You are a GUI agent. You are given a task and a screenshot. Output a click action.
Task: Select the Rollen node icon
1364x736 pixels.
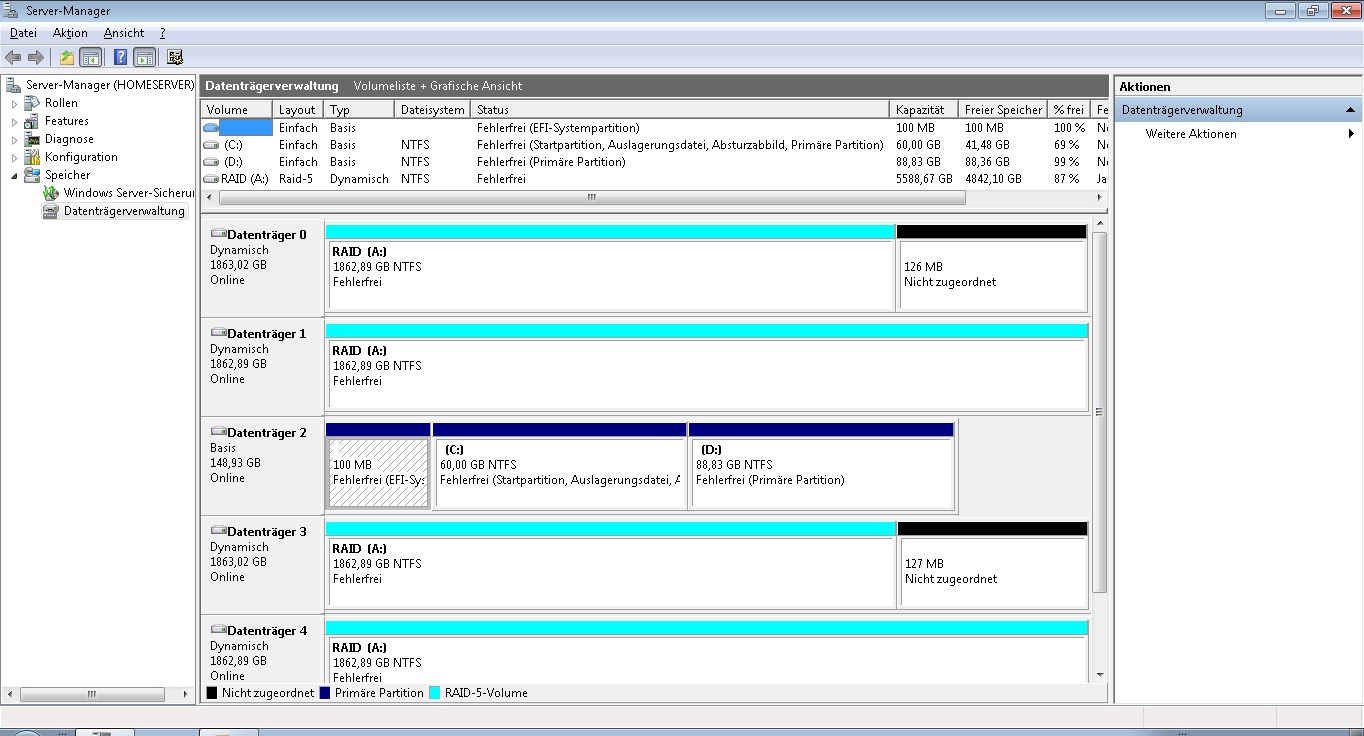pos(33,103)
